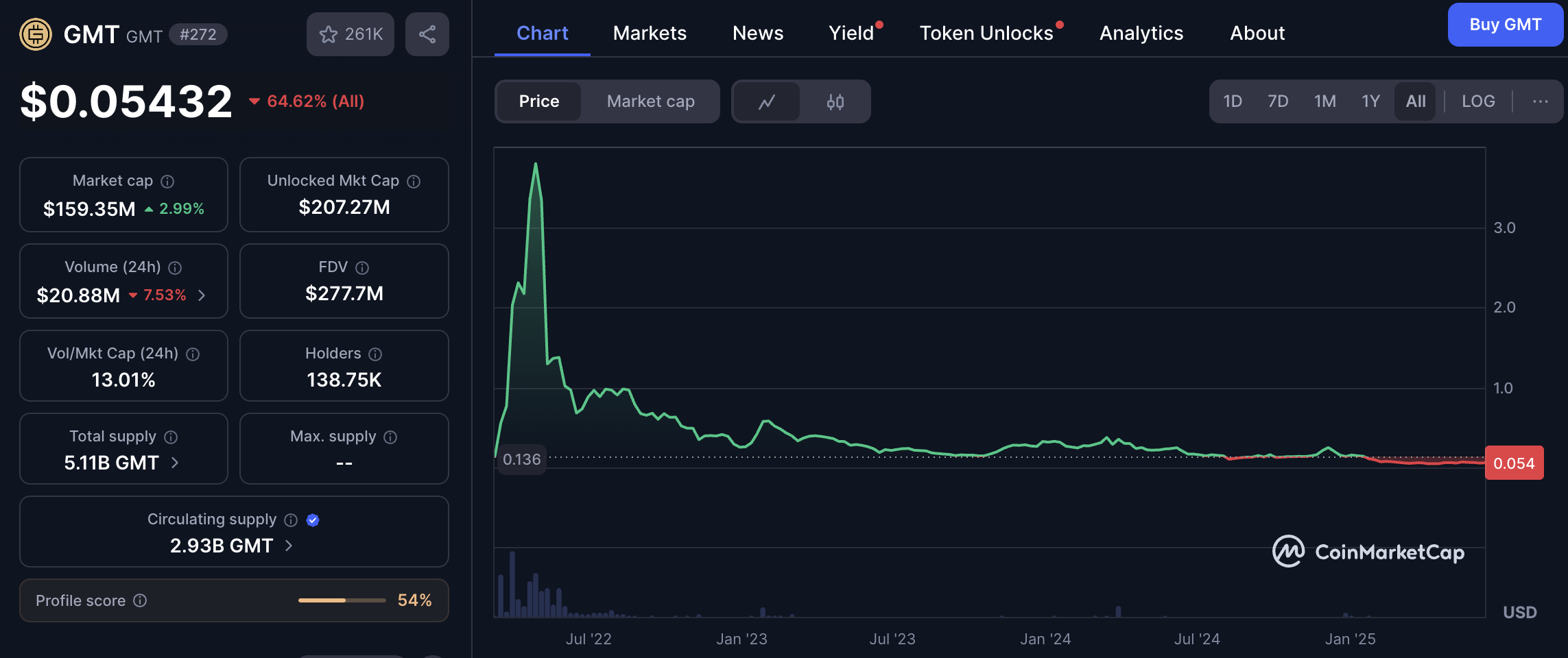Open the Chart tab
1568x658 pixels.
pyautogui.click(x=542, y=33)
